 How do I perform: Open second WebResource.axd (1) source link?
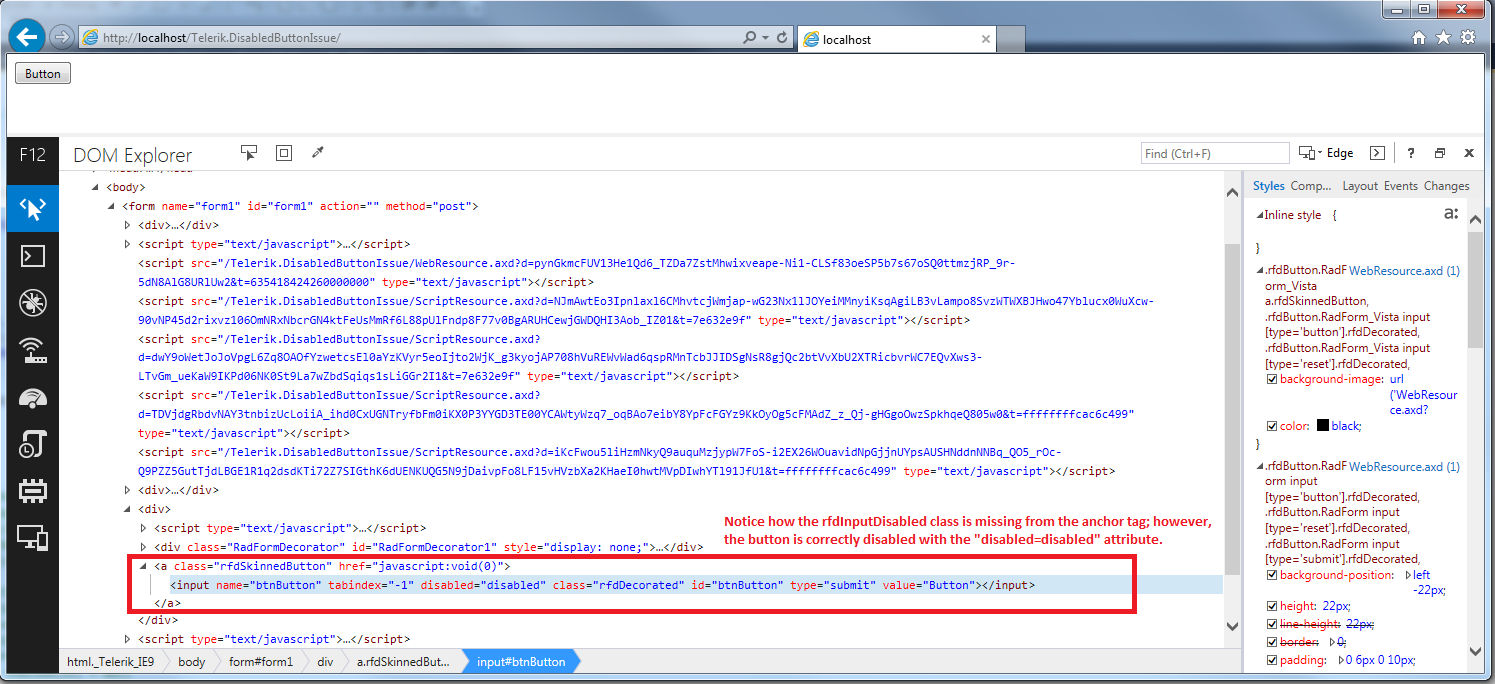coord(1404,466)
